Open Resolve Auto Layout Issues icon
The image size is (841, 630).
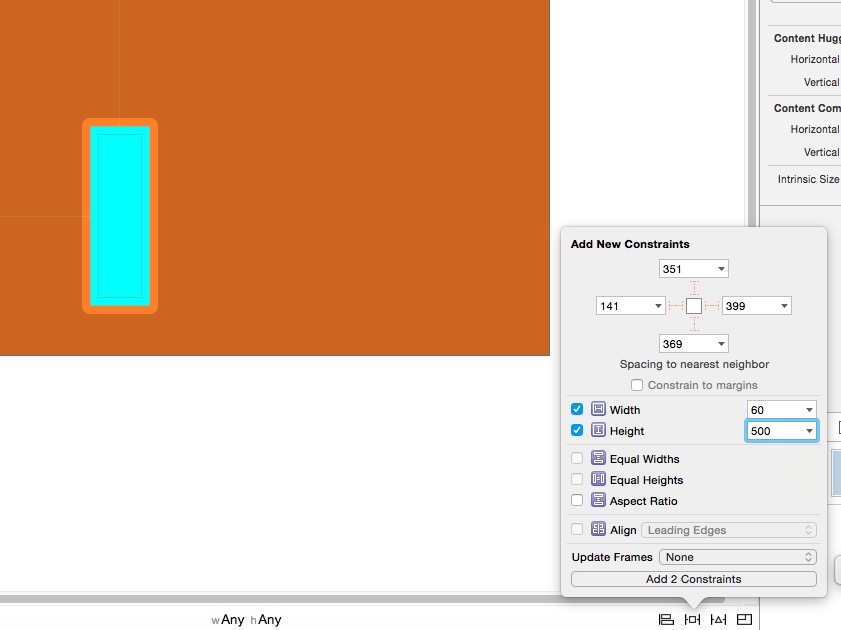pyautogui.click(x=718, y=620)
